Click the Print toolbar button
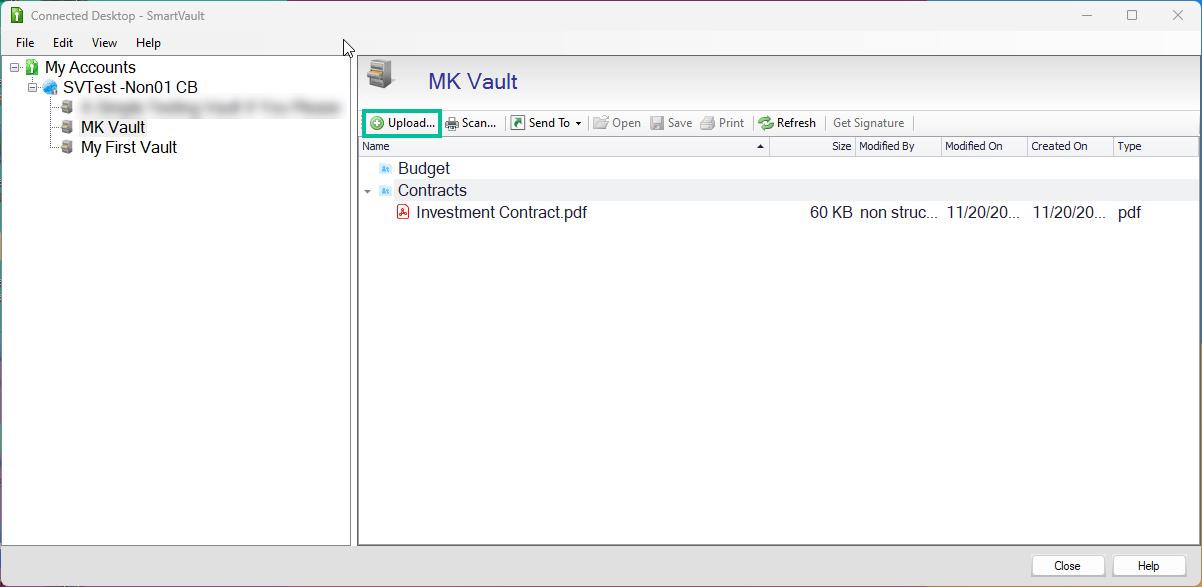Screen dimensions: 1202x587 pos(722,123)
